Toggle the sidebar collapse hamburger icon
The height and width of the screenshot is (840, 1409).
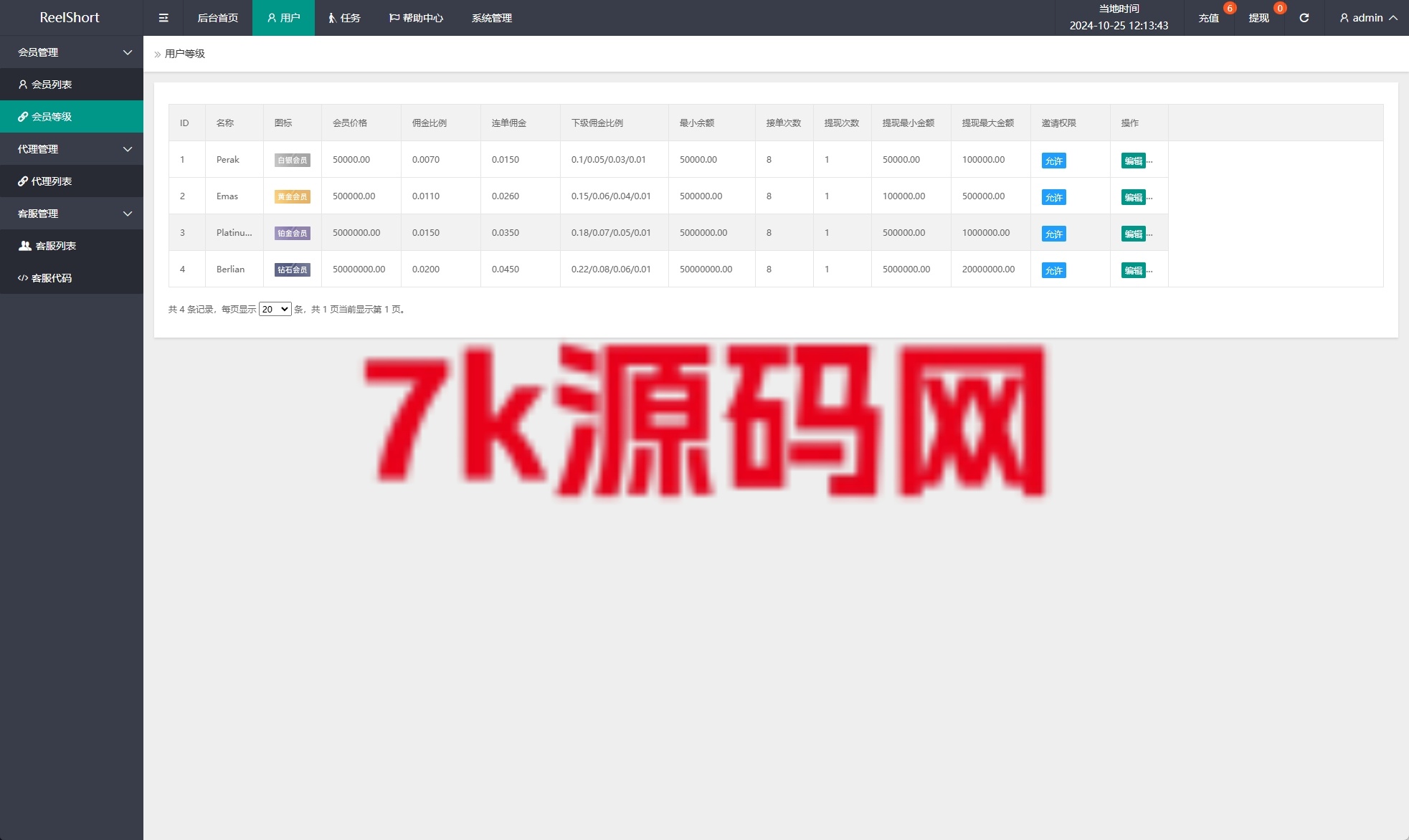coord(163,18)
